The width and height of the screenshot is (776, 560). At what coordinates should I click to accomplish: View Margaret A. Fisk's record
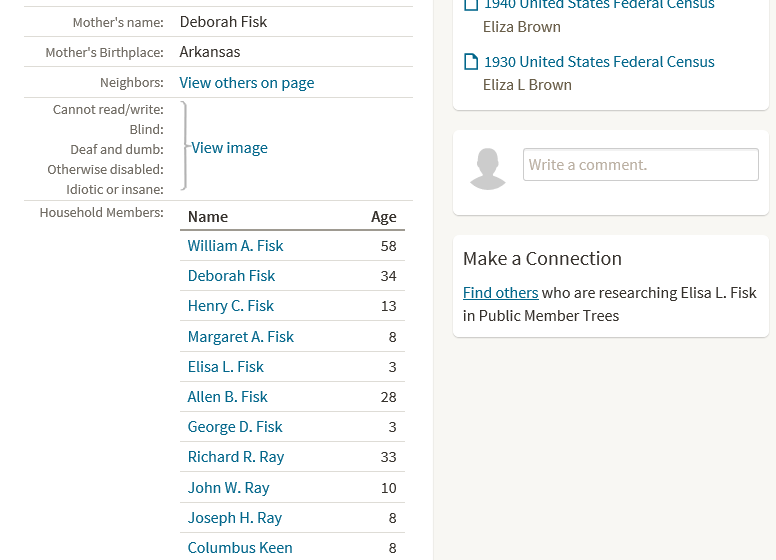(241, 337)
